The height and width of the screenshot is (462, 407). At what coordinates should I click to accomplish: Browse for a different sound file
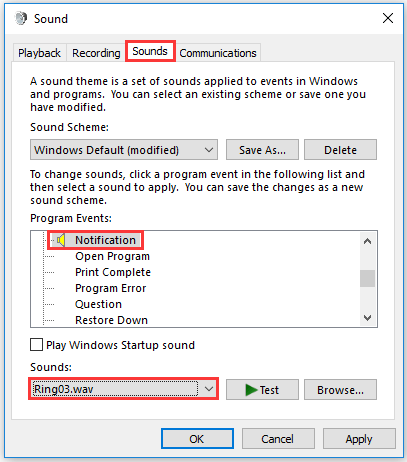(x=340, y=389)
